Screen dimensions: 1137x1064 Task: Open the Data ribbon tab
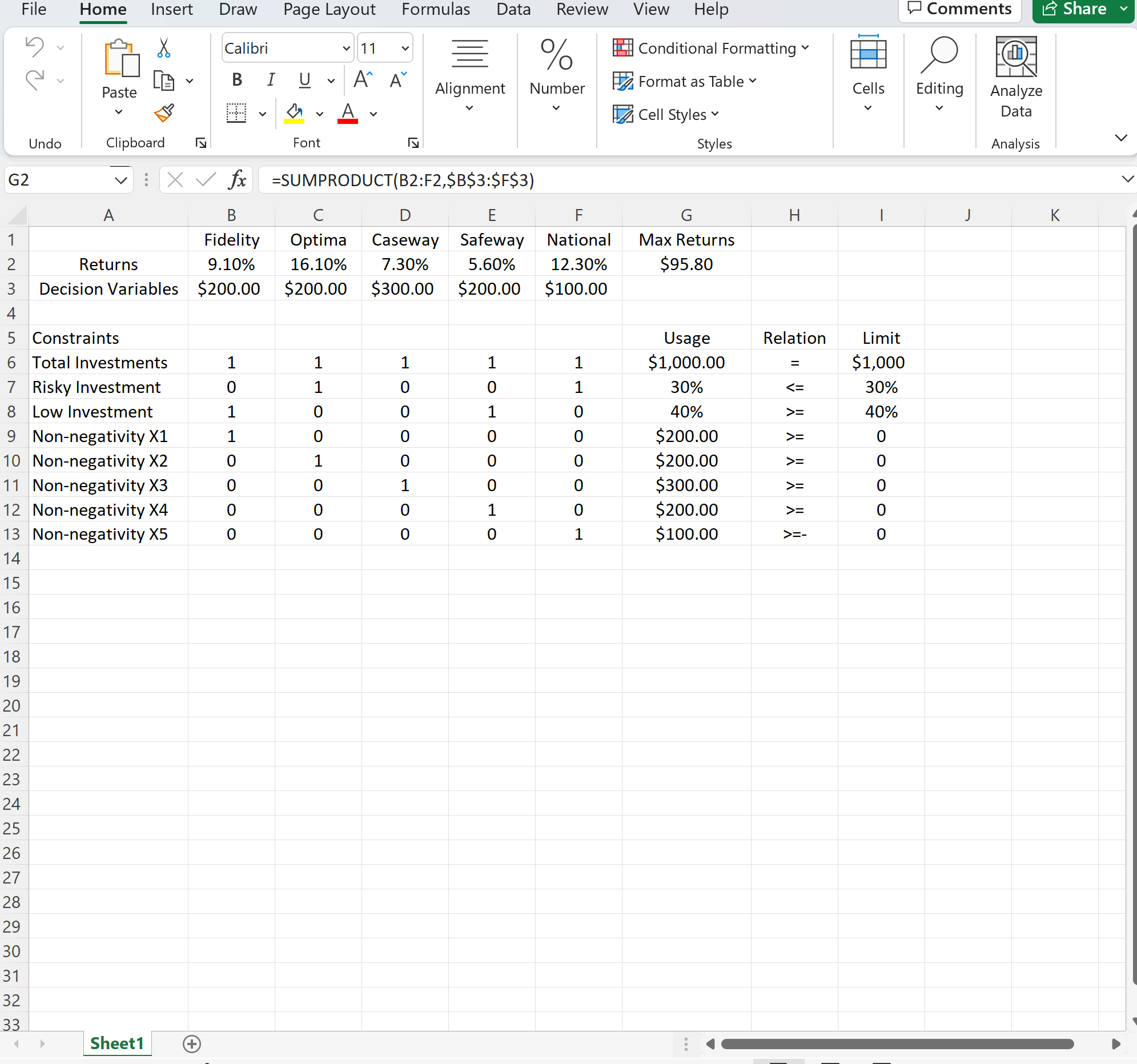coord(513,10)
